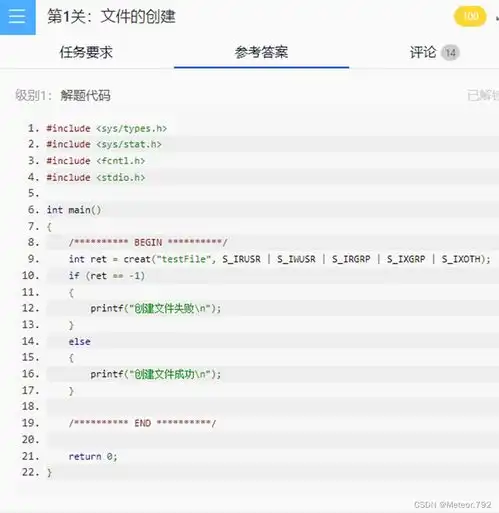The image size is (499, 513).
Task: Click the int main() line
Action: point(74,210)
